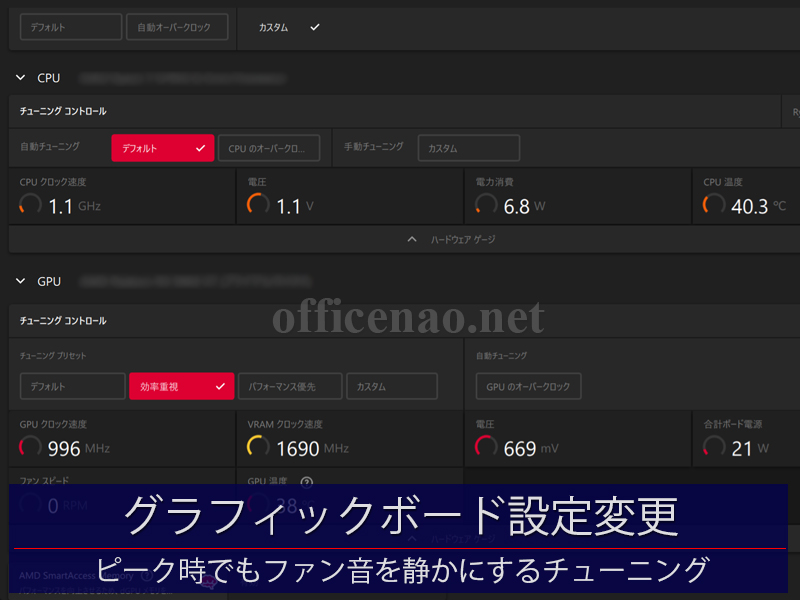Viewport: 800px width, 600px height.
Task: Select the 効率重視 GPU tuning preset
Action: coord(181,386)
